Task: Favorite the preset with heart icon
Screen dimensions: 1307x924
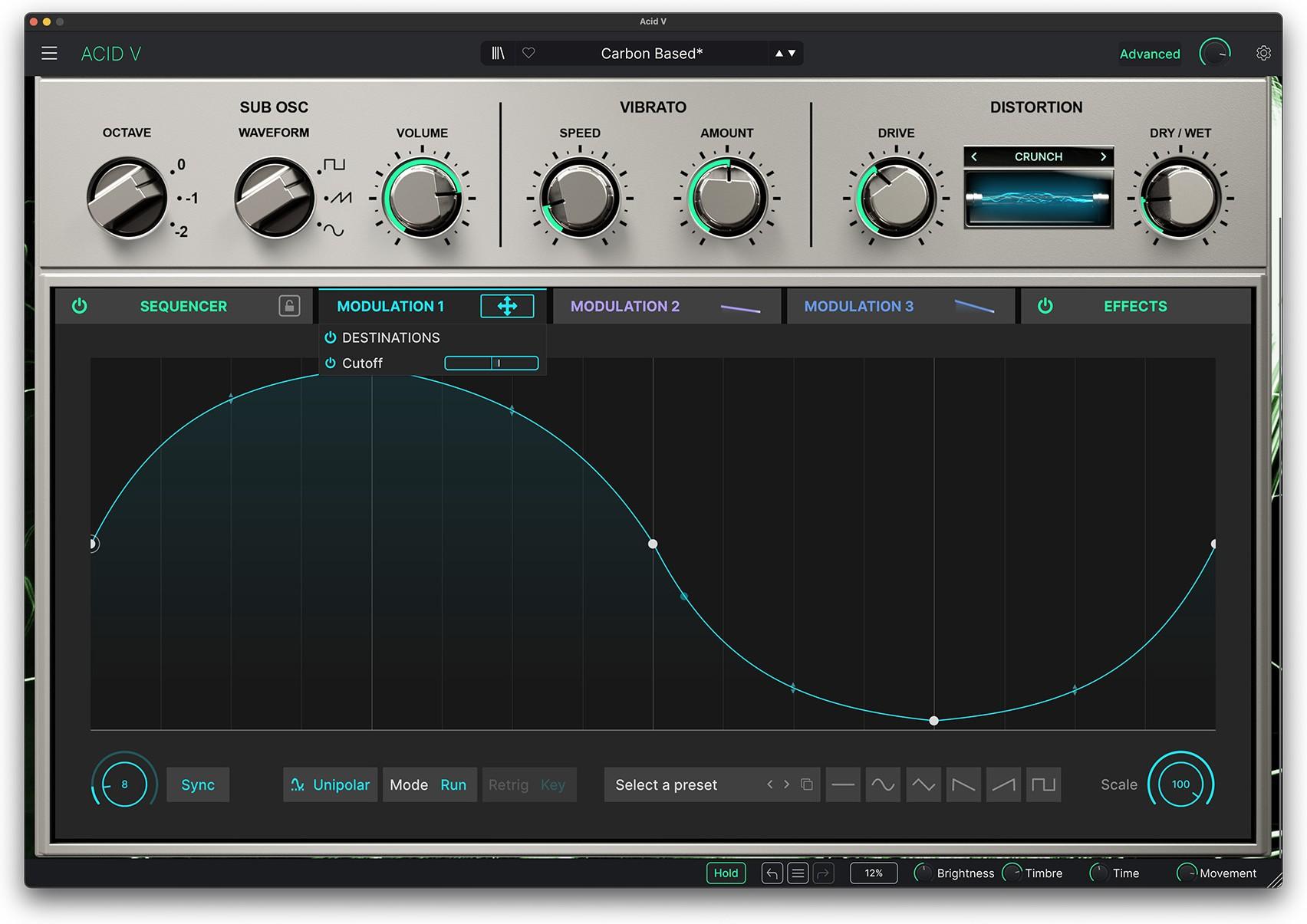Action: point(528,53)
